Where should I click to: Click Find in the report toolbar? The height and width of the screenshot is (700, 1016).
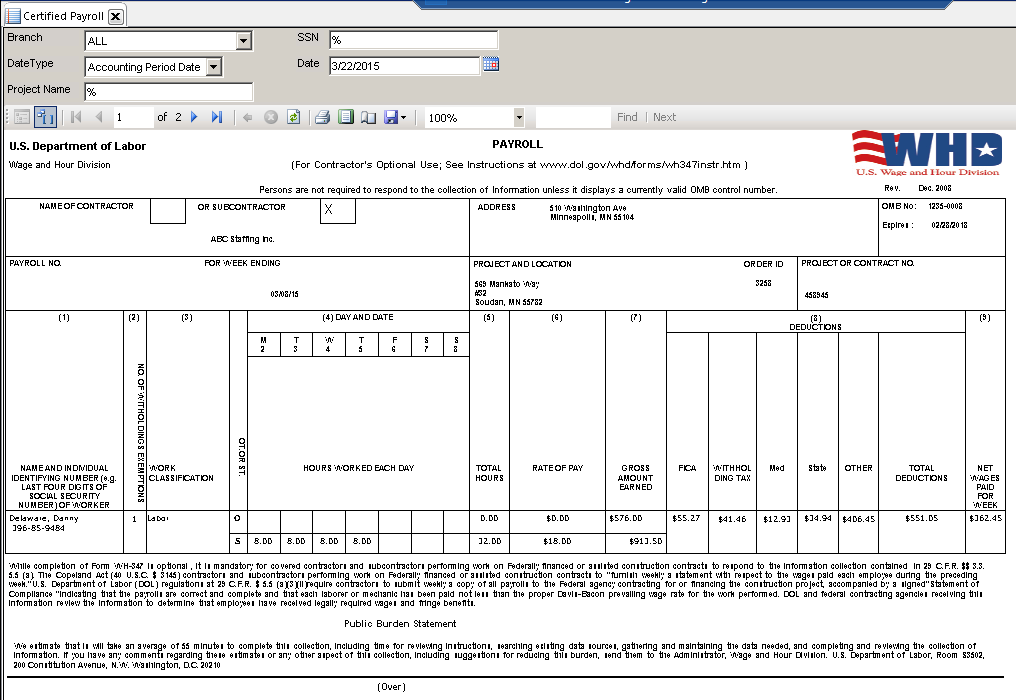(627, 117)
